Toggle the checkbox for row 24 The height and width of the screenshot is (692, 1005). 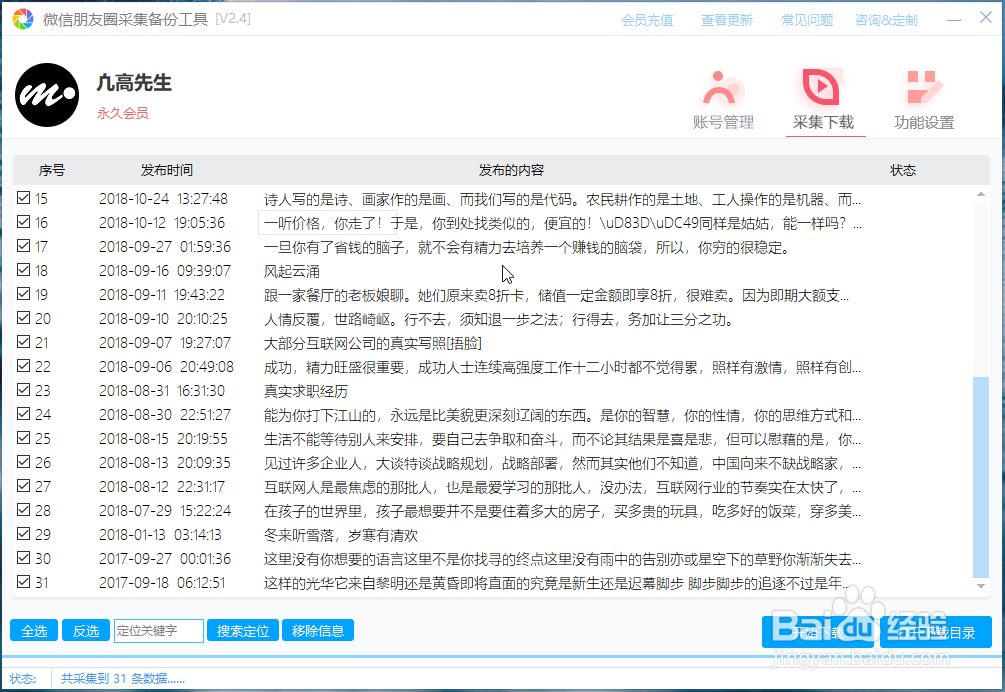24,413
